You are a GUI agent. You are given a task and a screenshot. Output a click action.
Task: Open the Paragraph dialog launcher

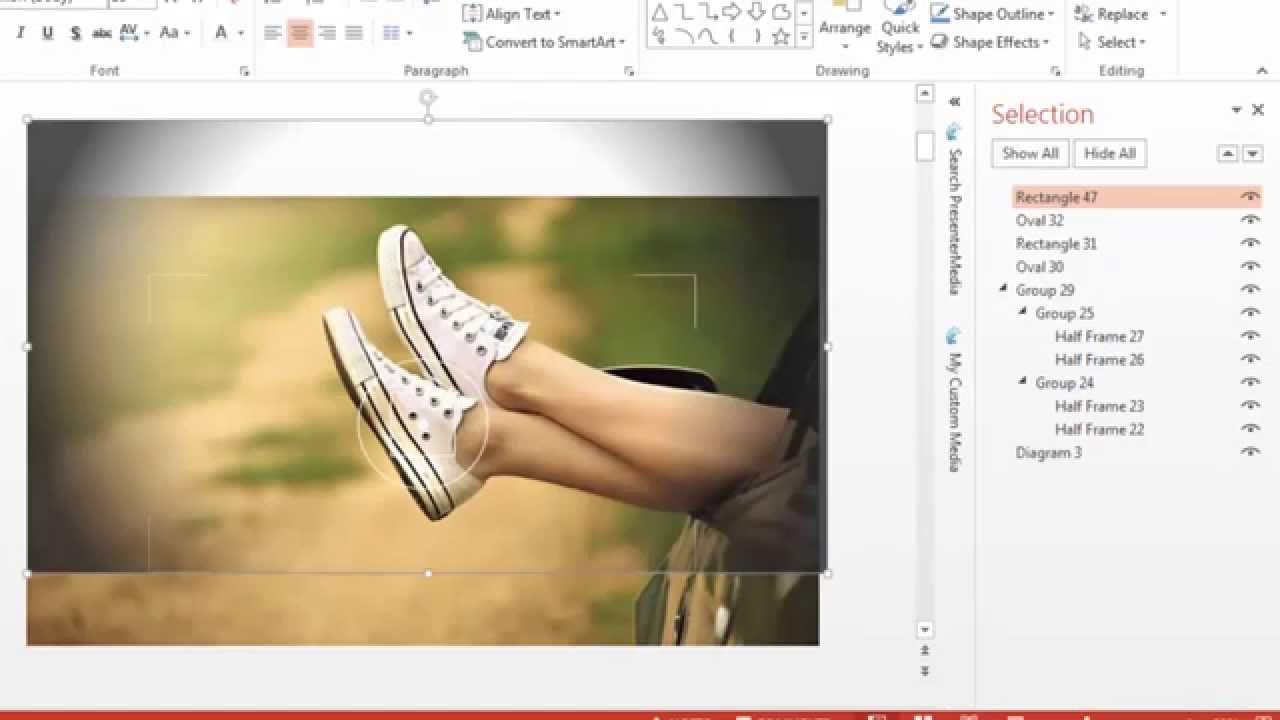click(x=629, y=71)
